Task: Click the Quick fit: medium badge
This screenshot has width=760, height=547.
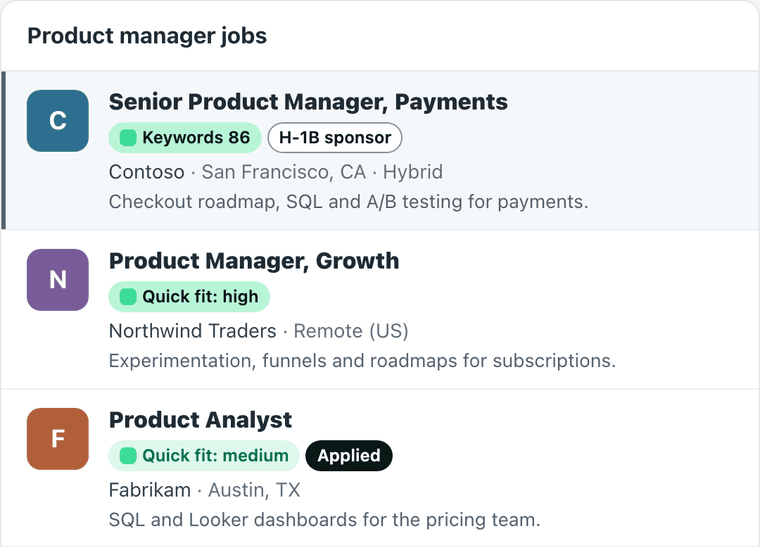Action: coord(204,455)
